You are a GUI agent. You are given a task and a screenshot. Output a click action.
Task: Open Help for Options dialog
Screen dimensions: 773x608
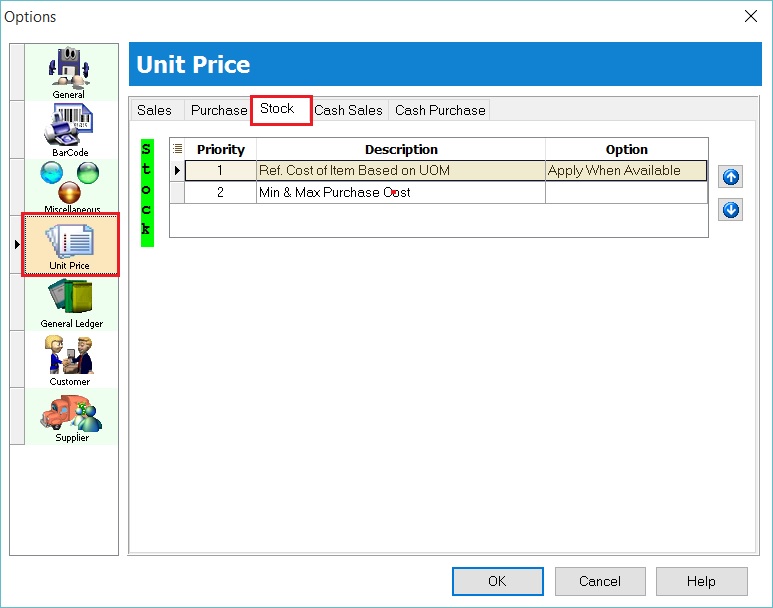(x=700, y=581)
